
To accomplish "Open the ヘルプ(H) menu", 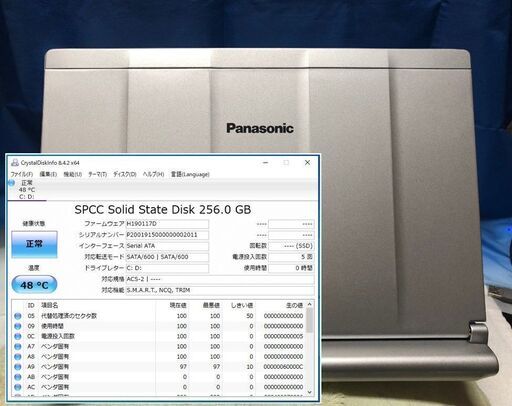I will (x=153, y=174).
